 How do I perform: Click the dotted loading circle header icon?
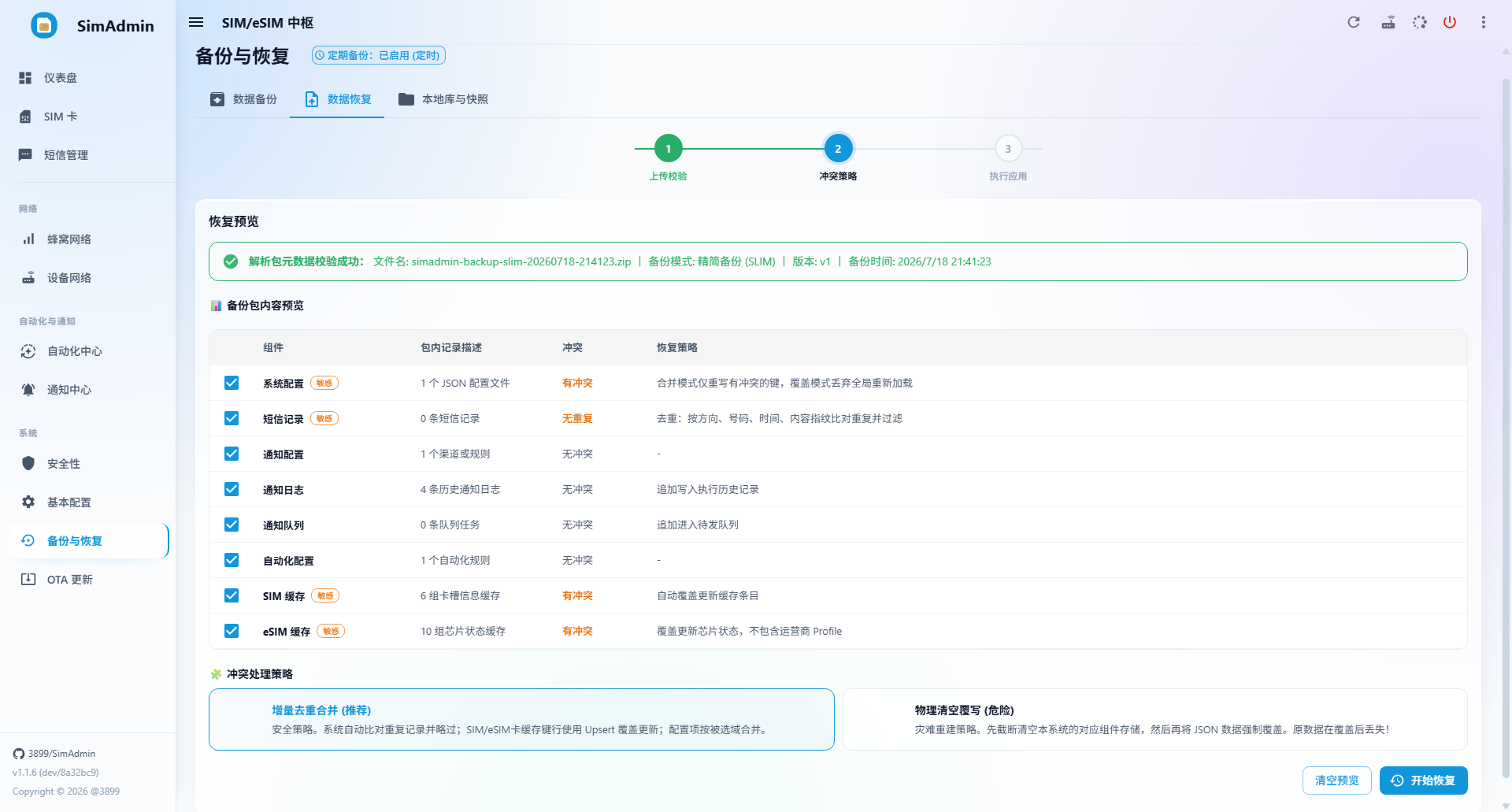[x=1420, y=22]
